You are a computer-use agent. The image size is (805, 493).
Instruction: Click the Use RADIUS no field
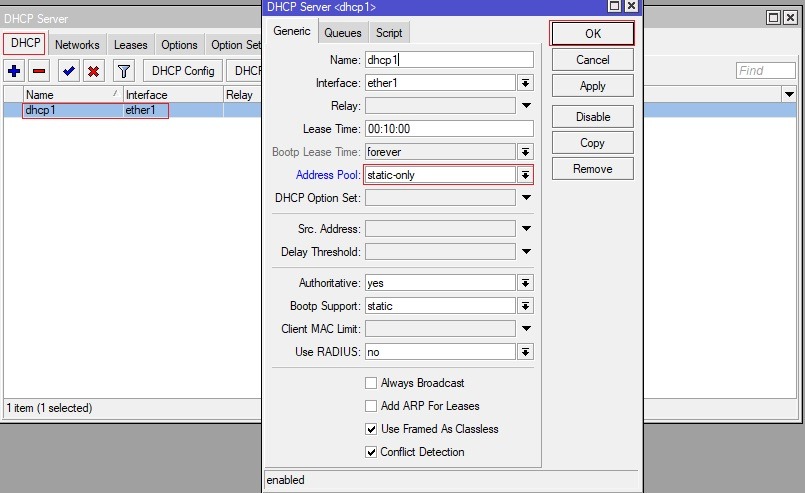coord(440,352)
